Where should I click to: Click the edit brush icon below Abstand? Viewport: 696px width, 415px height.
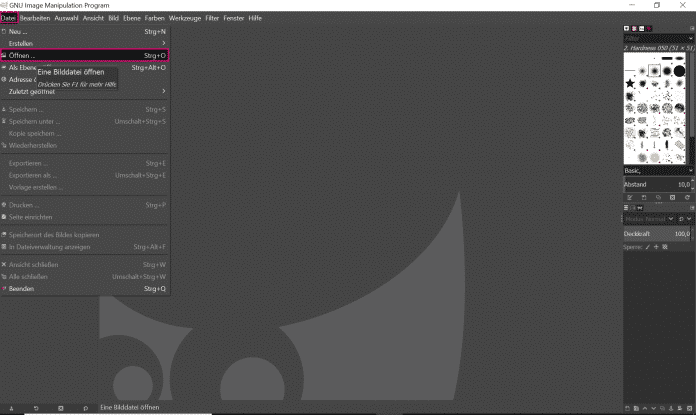click(628, 198)
